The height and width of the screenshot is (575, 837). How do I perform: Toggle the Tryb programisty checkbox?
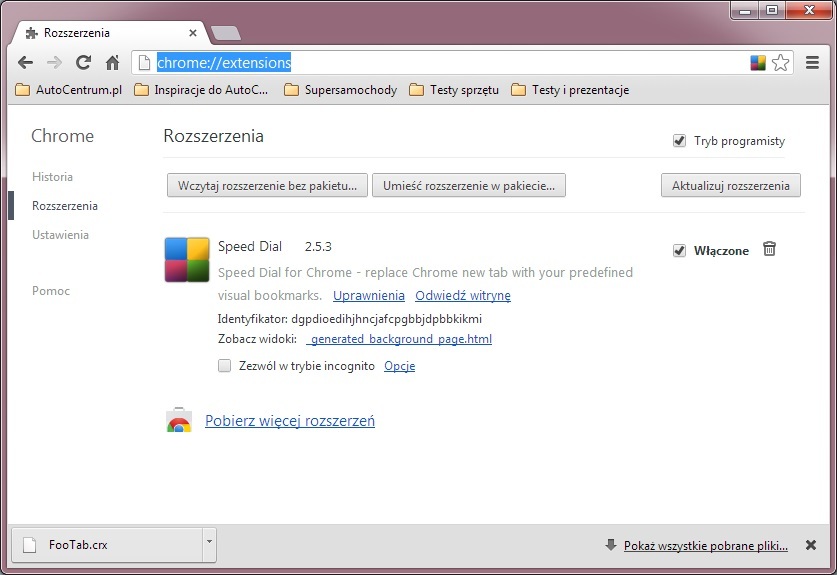point(679,141)
